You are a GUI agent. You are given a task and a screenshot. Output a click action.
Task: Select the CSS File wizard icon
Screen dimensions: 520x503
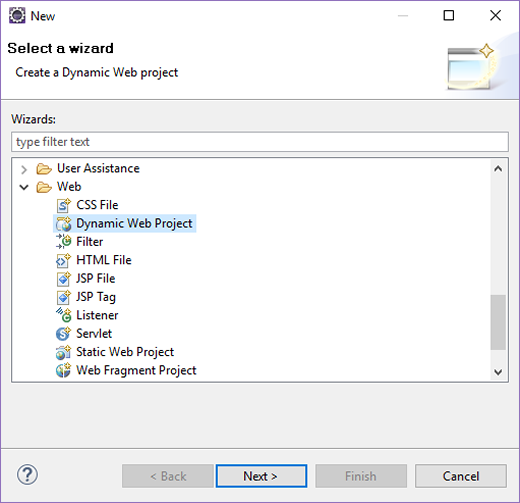pos(63,205)
